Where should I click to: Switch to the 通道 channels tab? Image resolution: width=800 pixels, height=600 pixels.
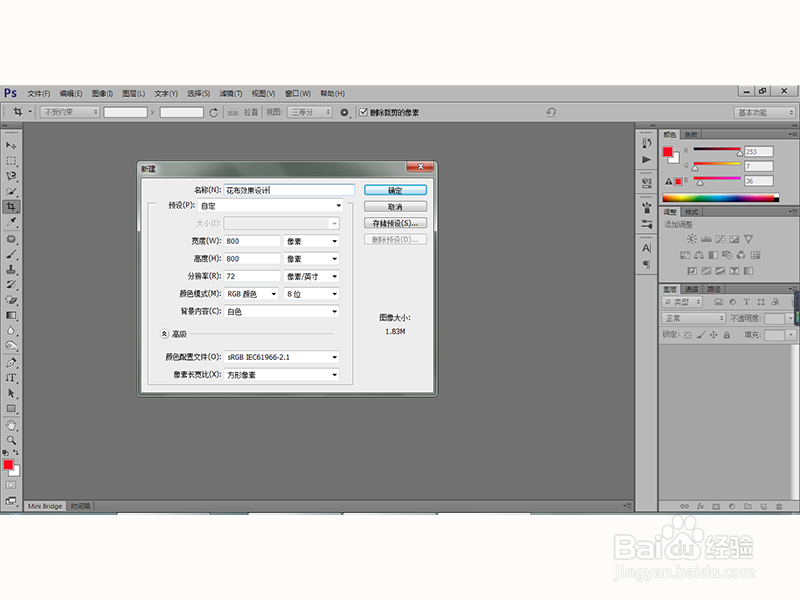click(x=691, y=289)
